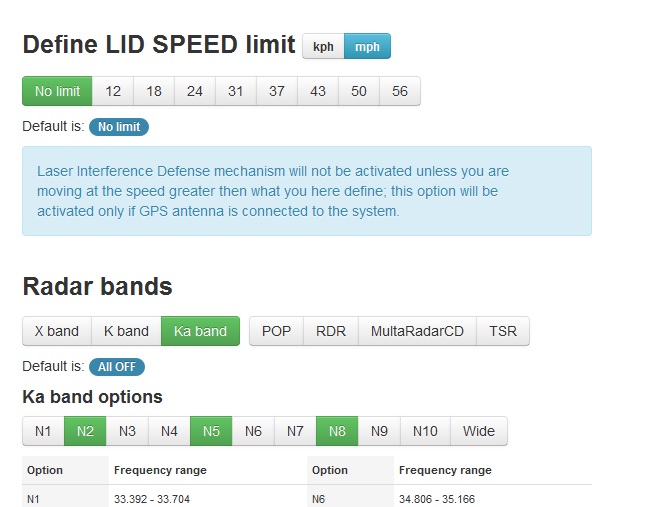Toggle K band radar detection
Image resolution: width=659 pixels, height=507 pixels.
click(x=126, y=331)
